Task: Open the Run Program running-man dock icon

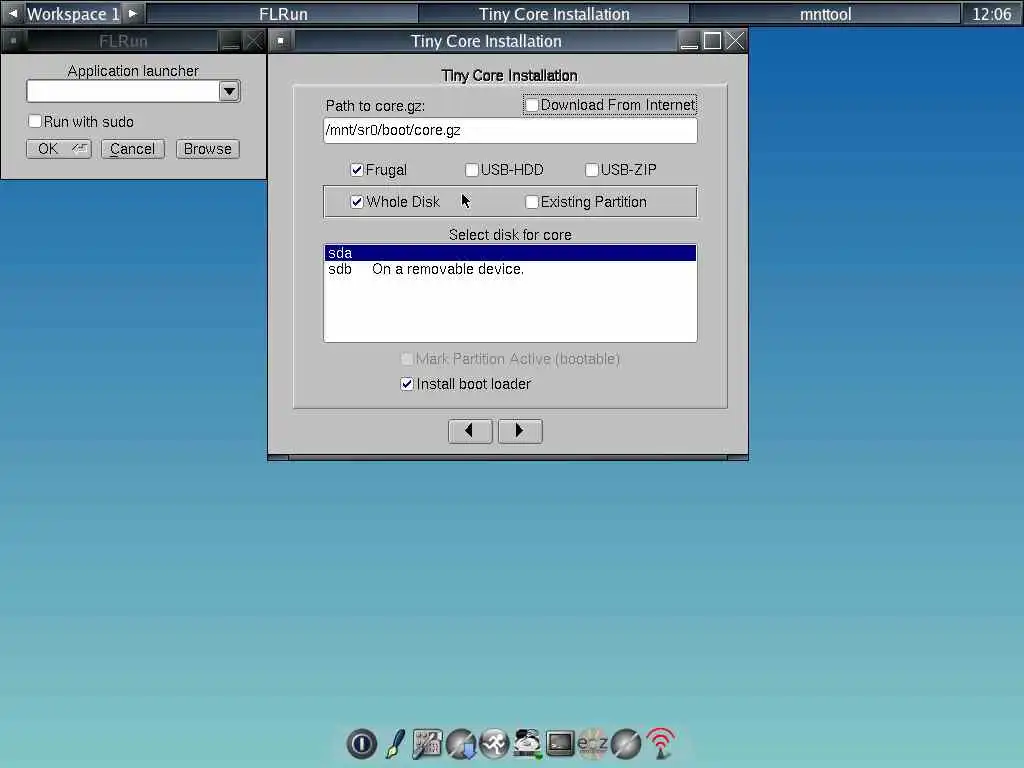Action: coord(494,743)
